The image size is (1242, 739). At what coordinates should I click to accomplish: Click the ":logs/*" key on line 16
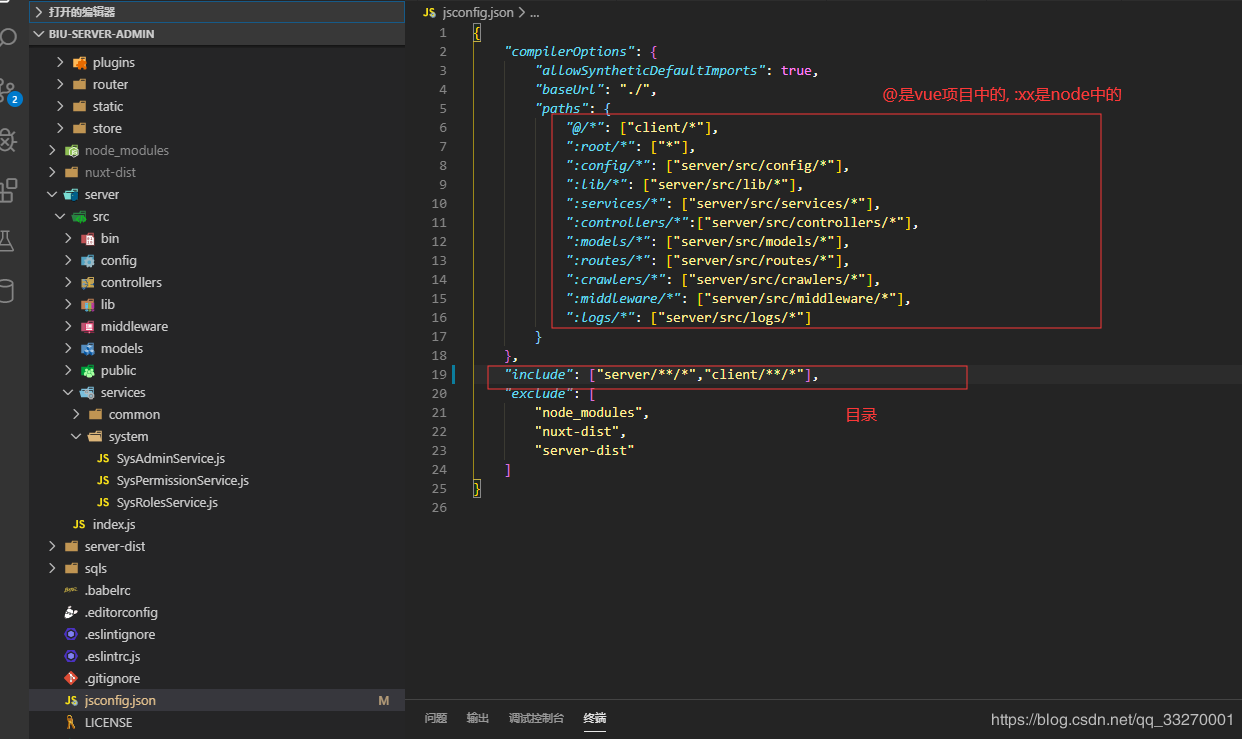click(x=600, y=317)
